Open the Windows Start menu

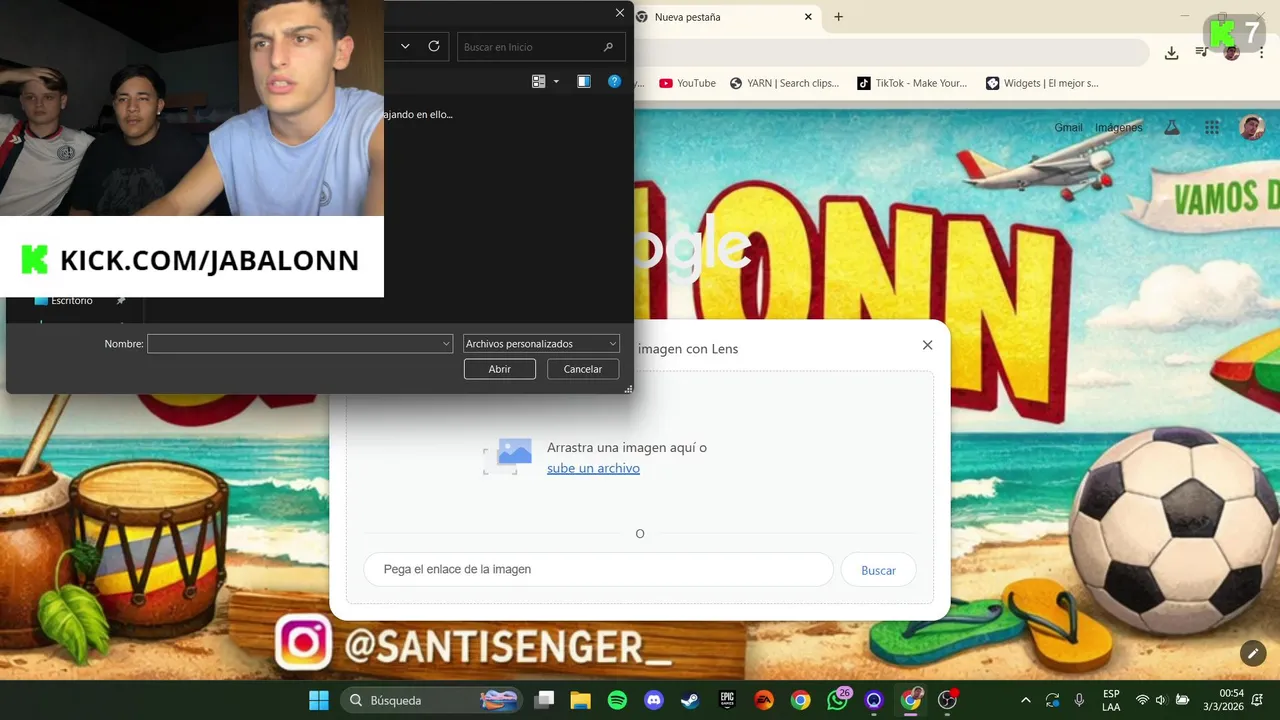click(x=319, y=700)
